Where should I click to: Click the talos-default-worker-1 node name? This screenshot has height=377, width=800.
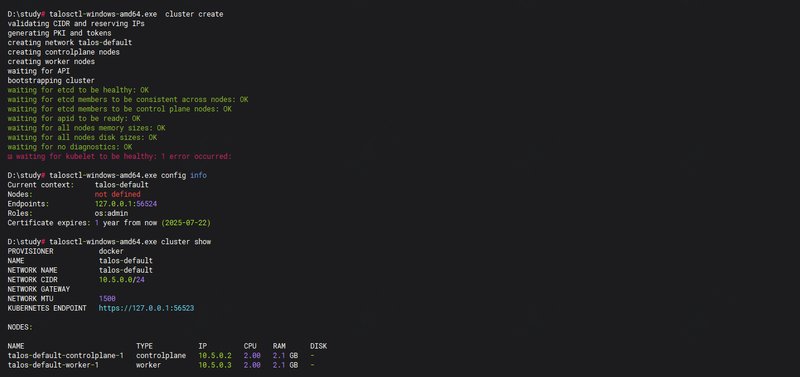[x=53, y=365]
